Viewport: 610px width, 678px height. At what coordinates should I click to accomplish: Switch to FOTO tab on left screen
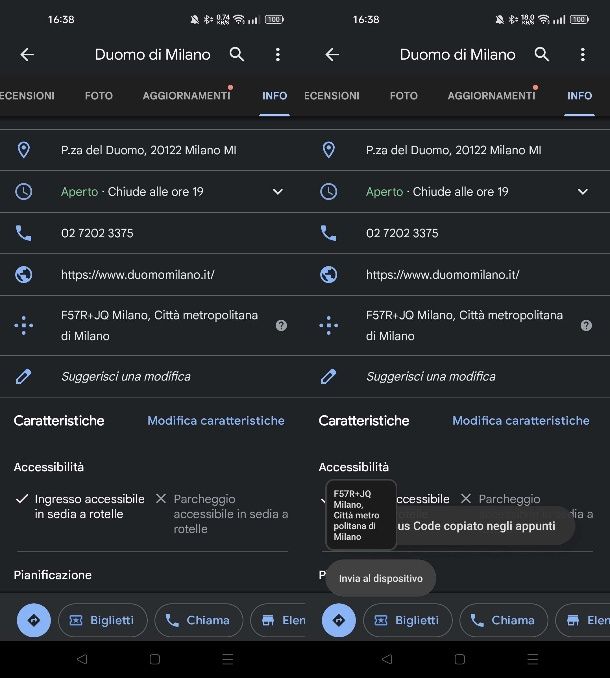99,96
